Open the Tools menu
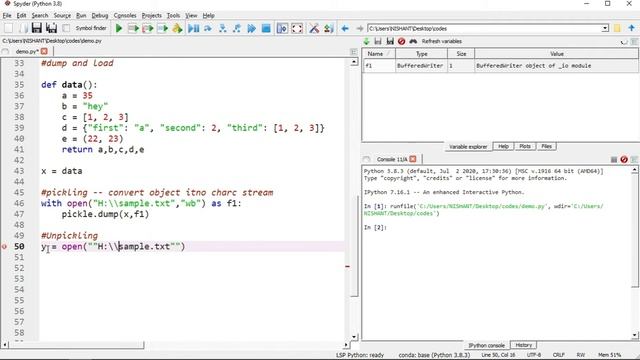 point(173,16)
